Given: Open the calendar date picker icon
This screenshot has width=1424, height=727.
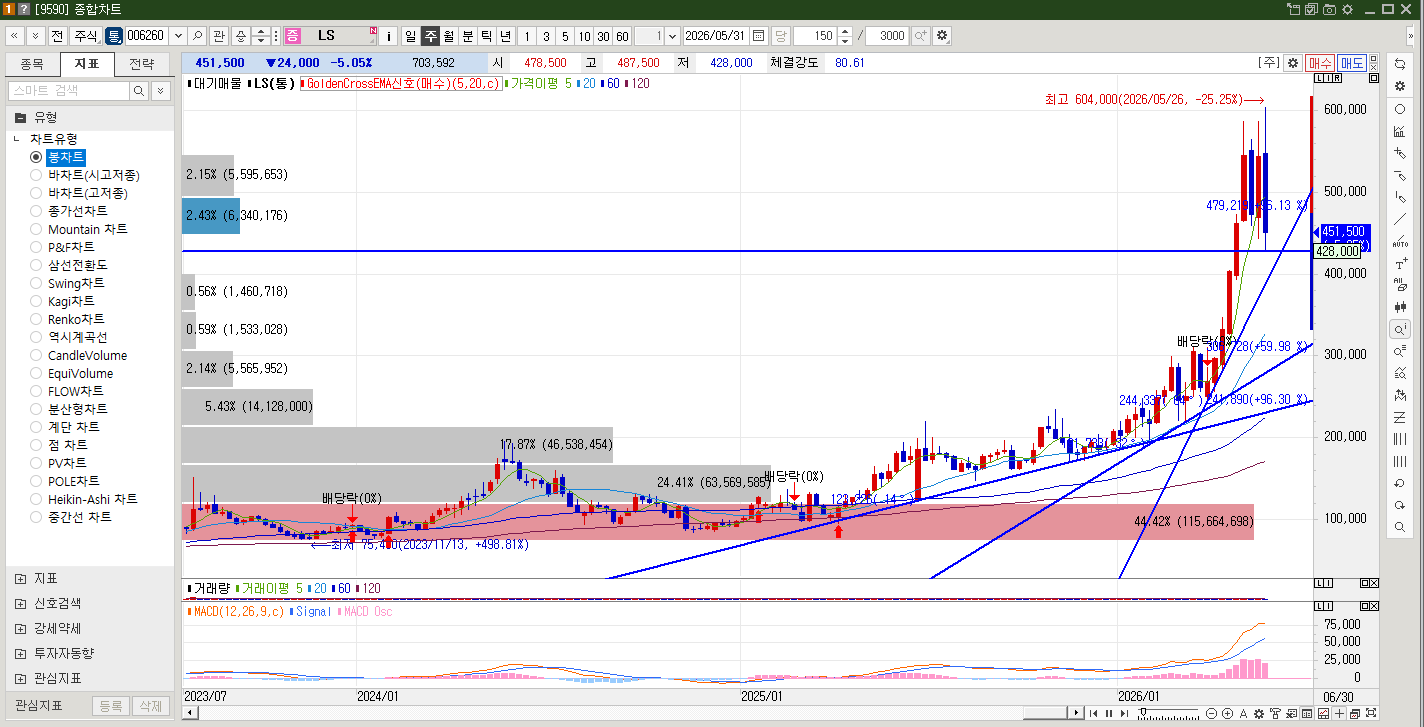Looking at the screenshot, I should (x=758, y=36).
